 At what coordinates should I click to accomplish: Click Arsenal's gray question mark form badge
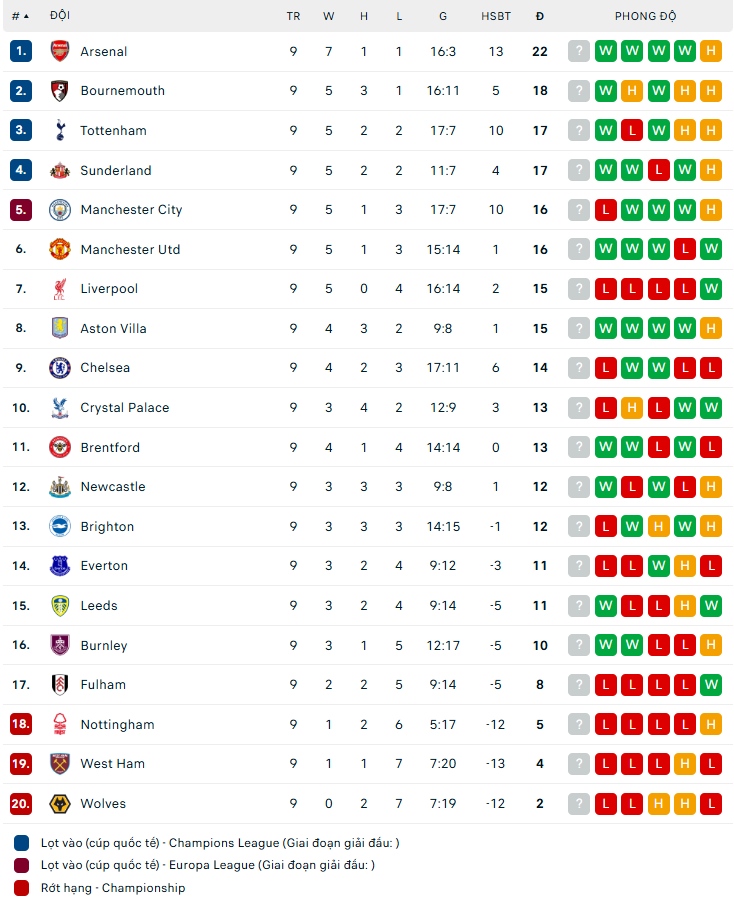point(579,51)
